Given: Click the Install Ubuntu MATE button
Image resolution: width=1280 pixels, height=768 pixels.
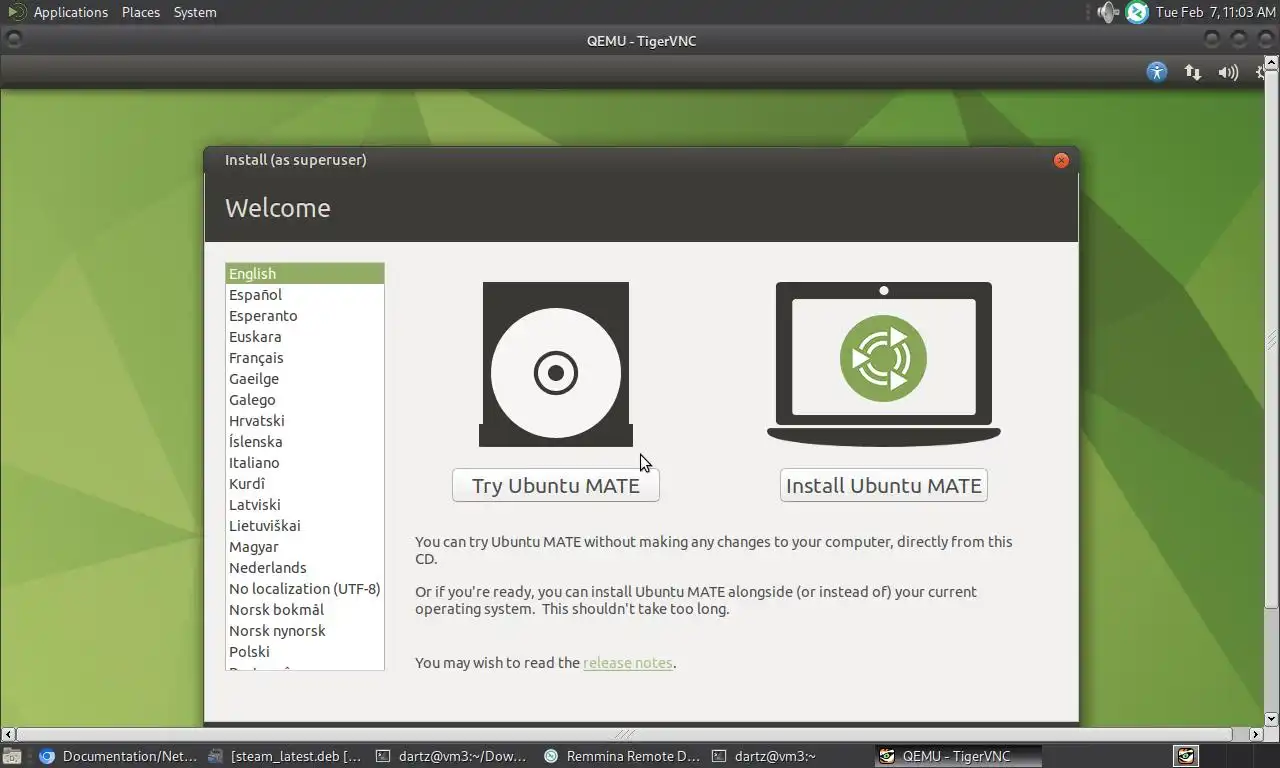Looking at the screenshot, I should [x=884, y=485].
